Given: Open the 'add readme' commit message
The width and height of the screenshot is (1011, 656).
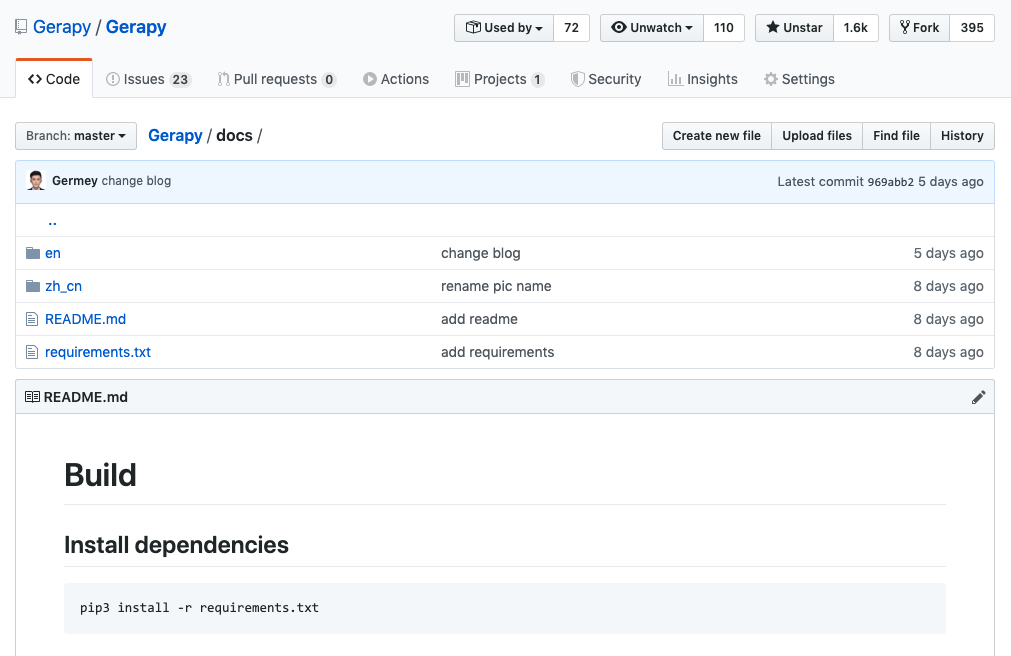Looking at the screenshot, I should point(479,319).
